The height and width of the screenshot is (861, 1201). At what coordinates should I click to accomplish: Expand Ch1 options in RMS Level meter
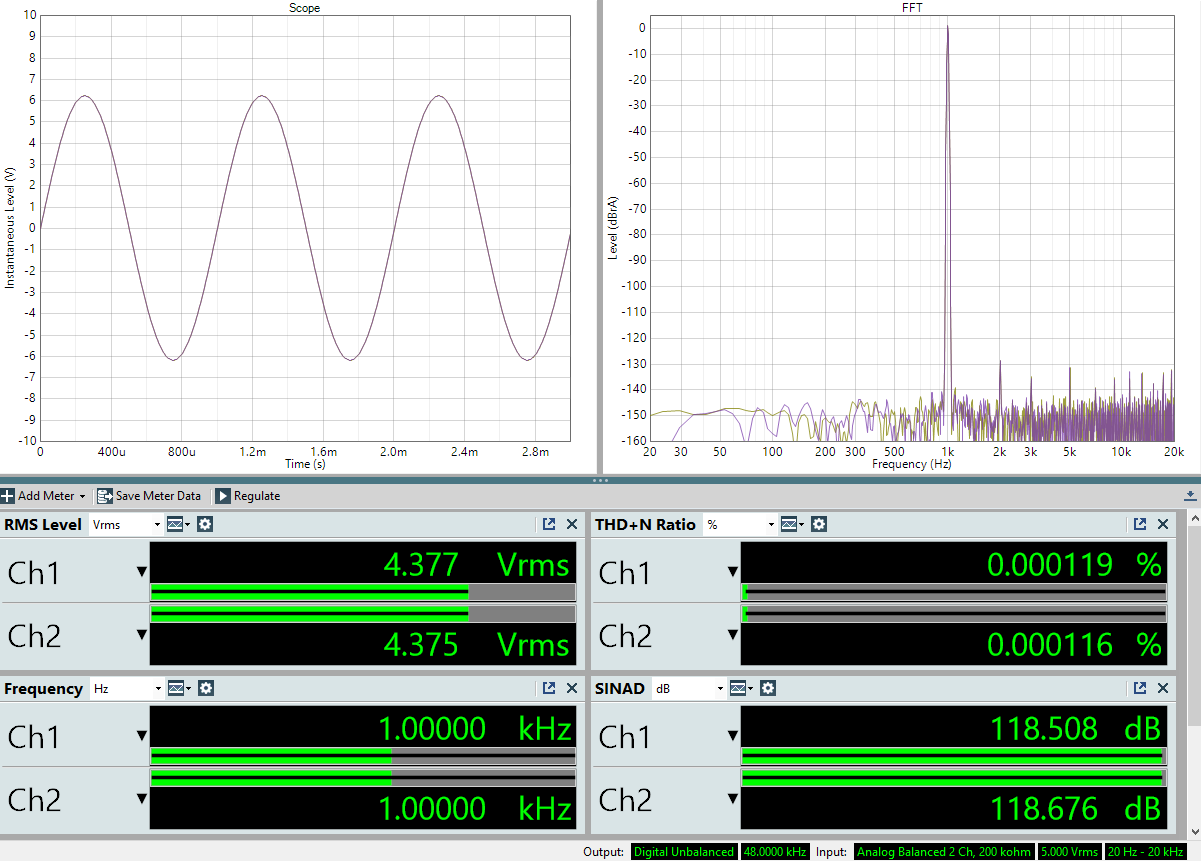pyautogui.click(x=142, y=573)
